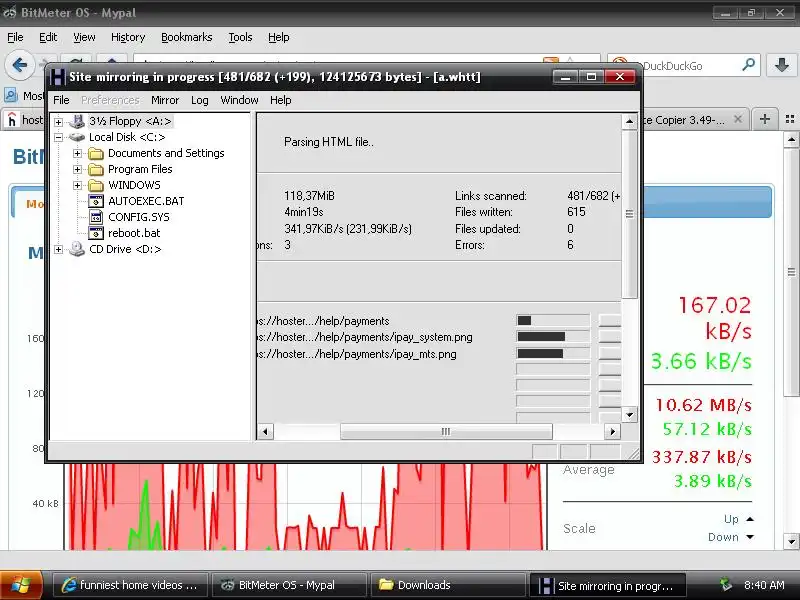Image resolution: width=800 pixels, height=600 pixels.
Task: Click HTTrack horizontal scrollbar right arrow
Action: [x=612, y=432]
